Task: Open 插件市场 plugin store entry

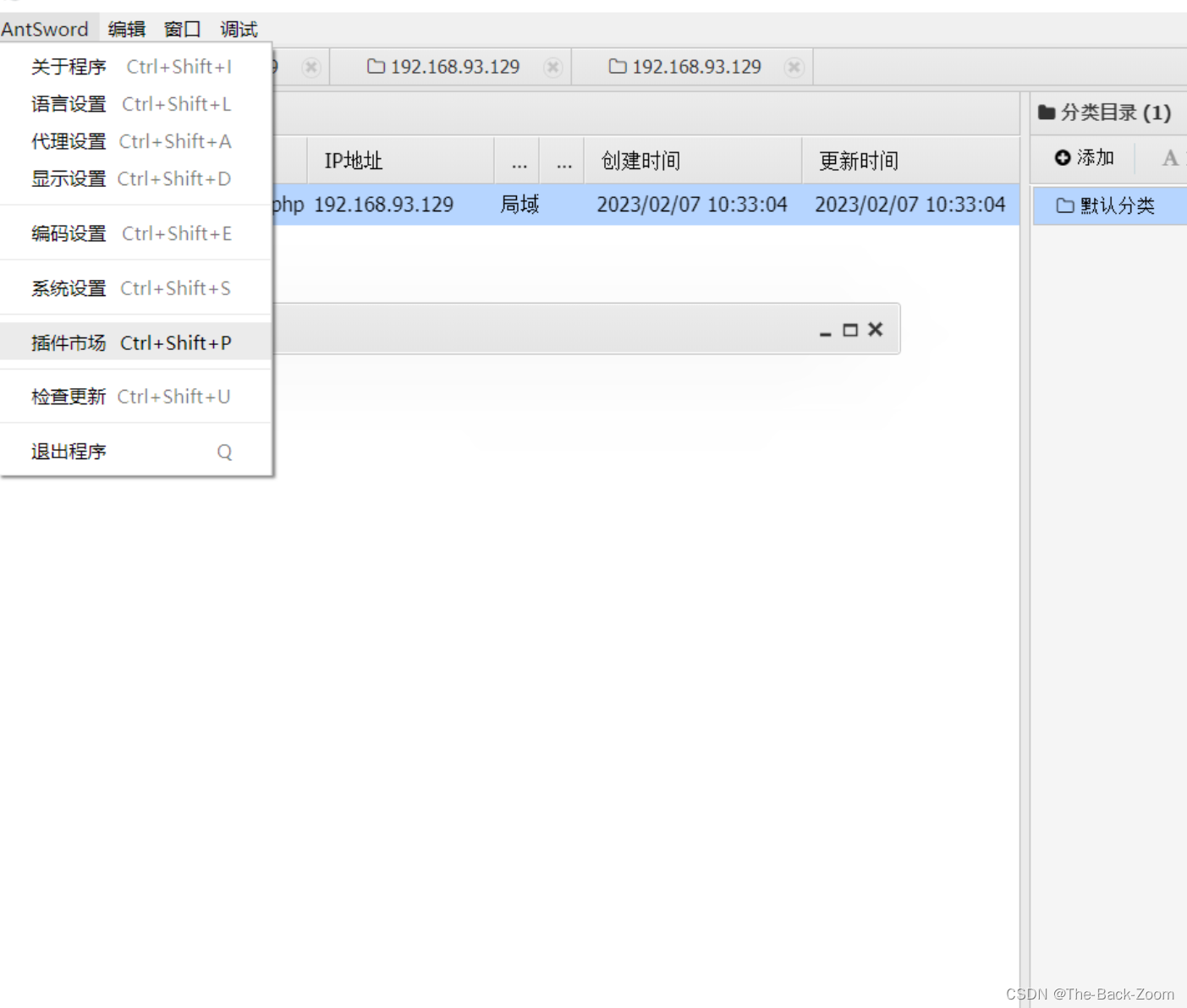Action: pyautogui.click(x=135, y=342)
